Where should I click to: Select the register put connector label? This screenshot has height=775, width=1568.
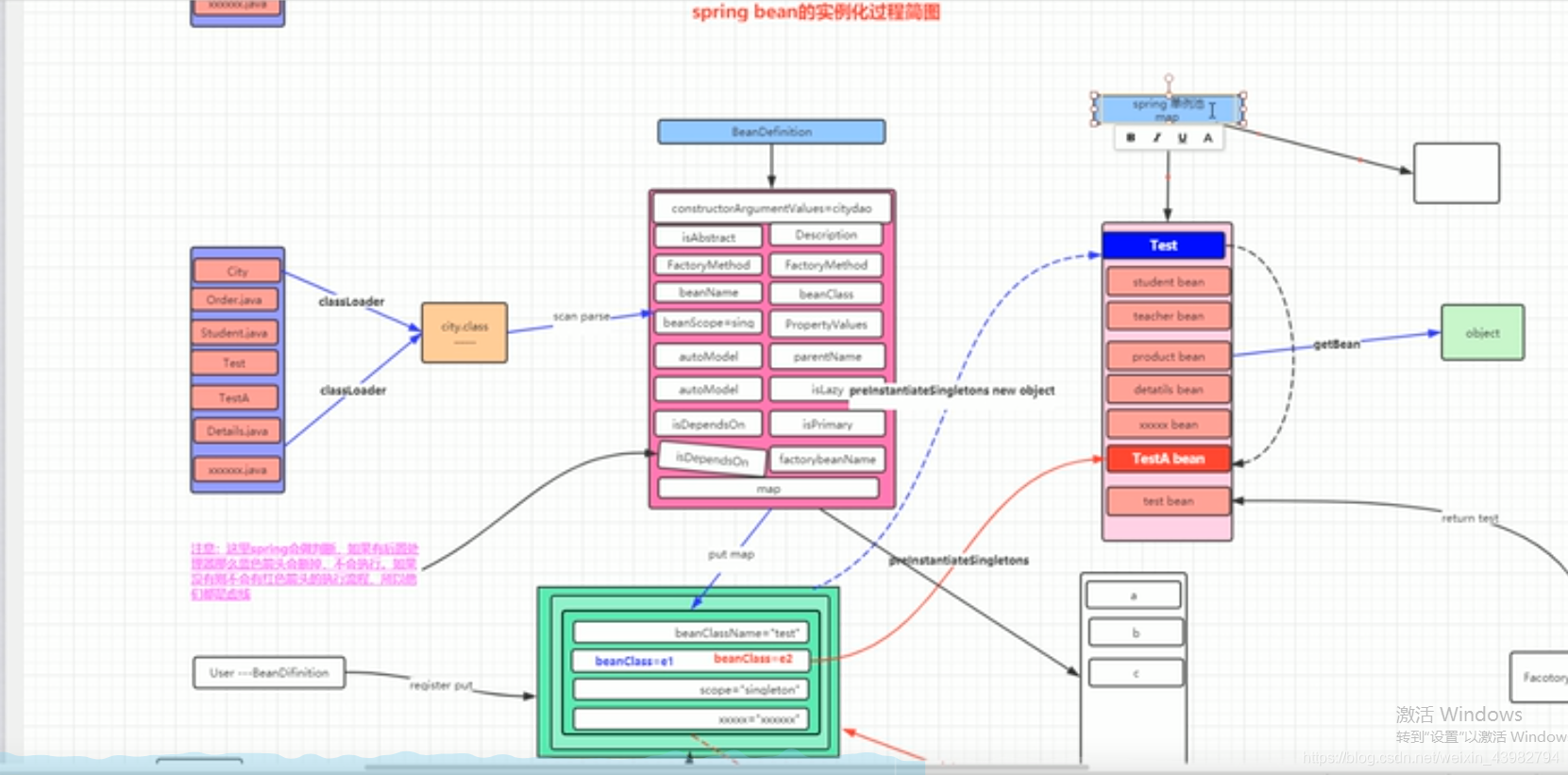tap(441, 685)
